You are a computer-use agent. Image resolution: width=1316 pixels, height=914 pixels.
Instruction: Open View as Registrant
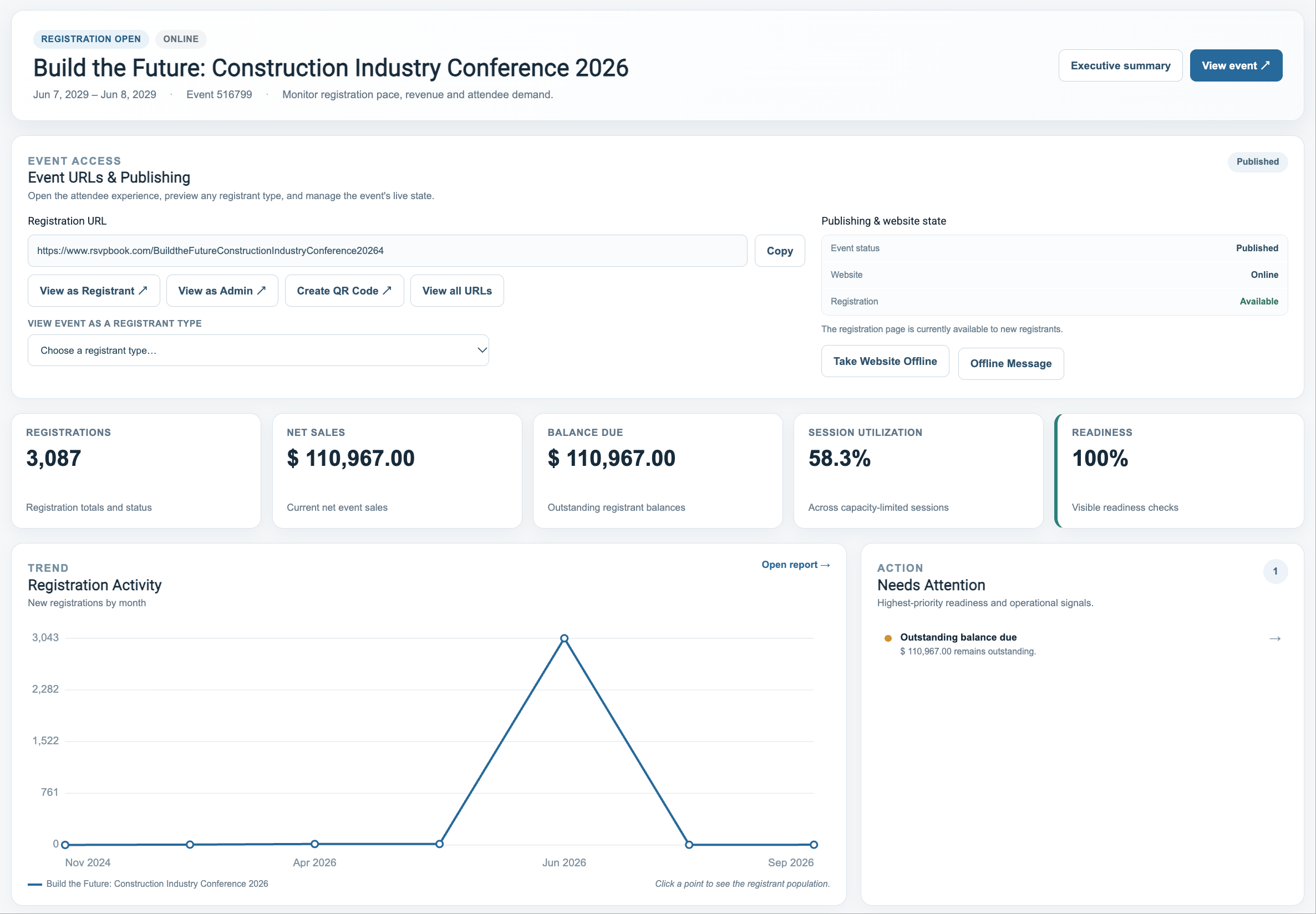coord(93,291)
